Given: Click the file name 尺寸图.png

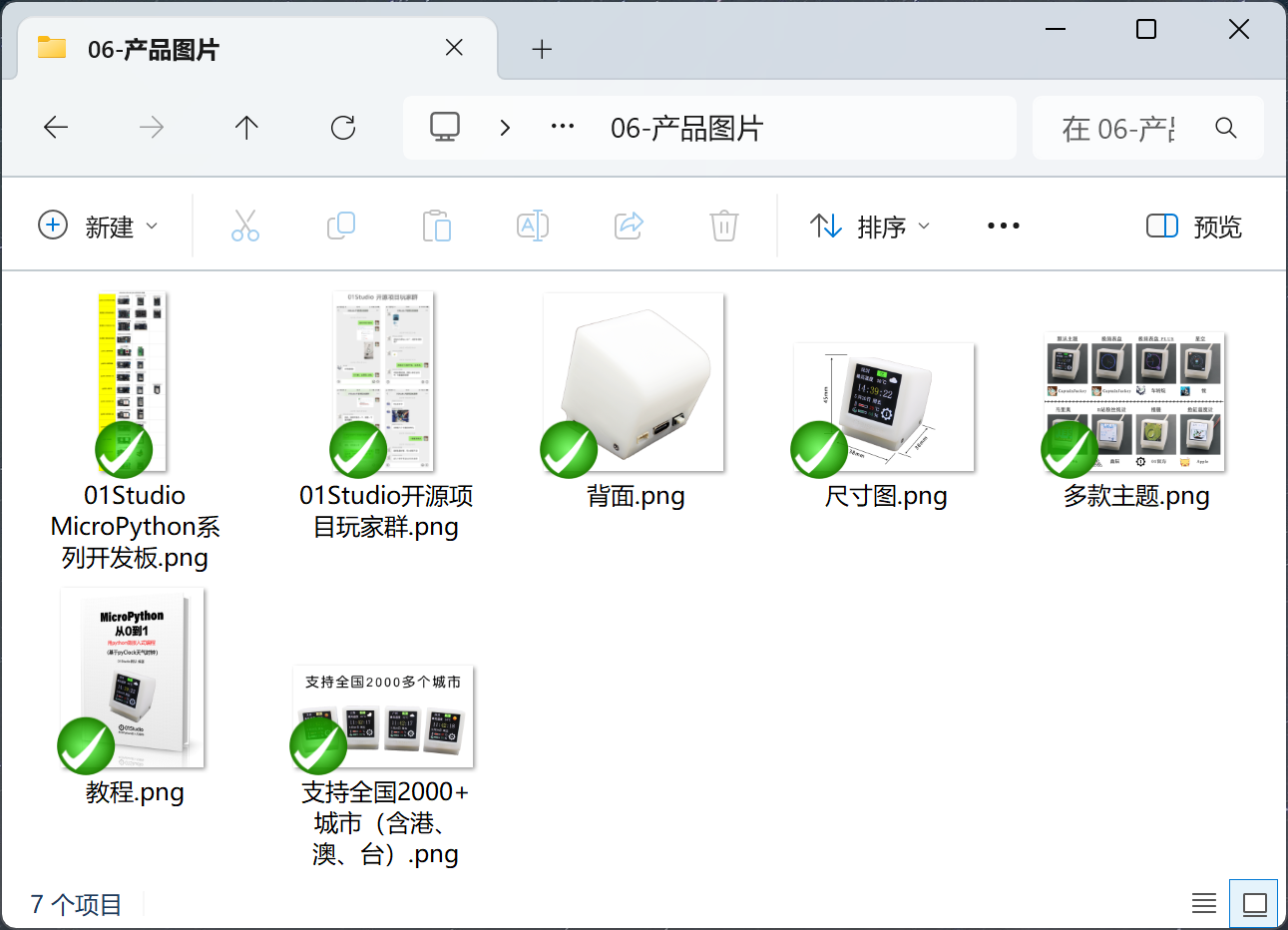Looking at the screenshot, I should point(886,496).
